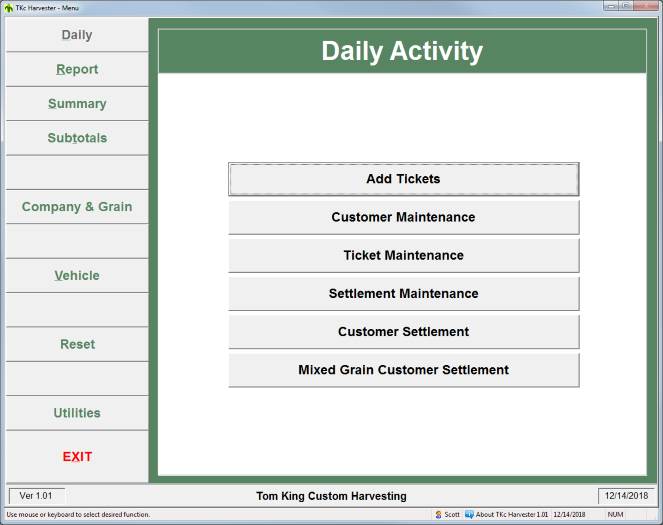Launch Settlement Maintenance

point(403,293)
